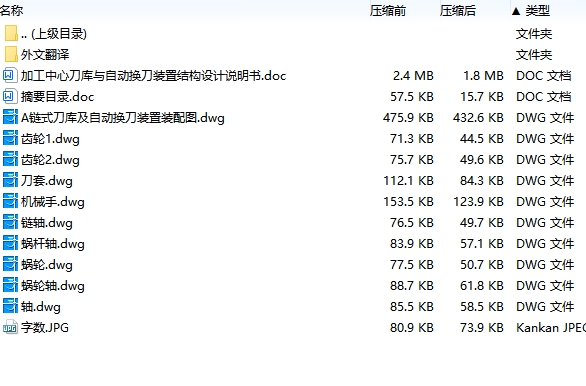
Task: Click the 1.8 MB compressed size value
Action: point(483,75)
